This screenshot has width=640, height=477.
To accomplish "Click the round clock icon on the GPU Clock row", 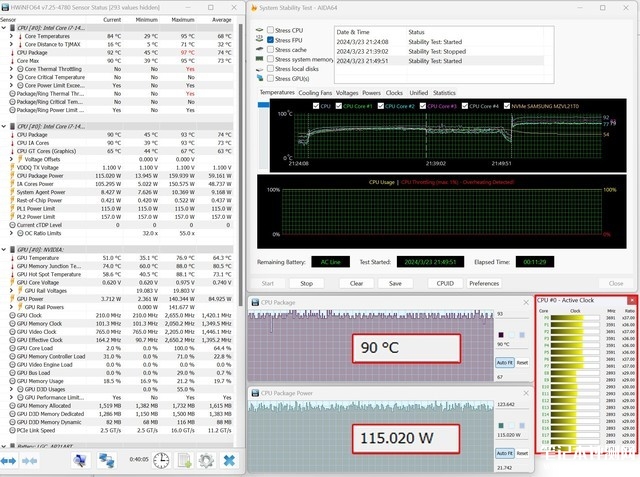I will (12, 315).
